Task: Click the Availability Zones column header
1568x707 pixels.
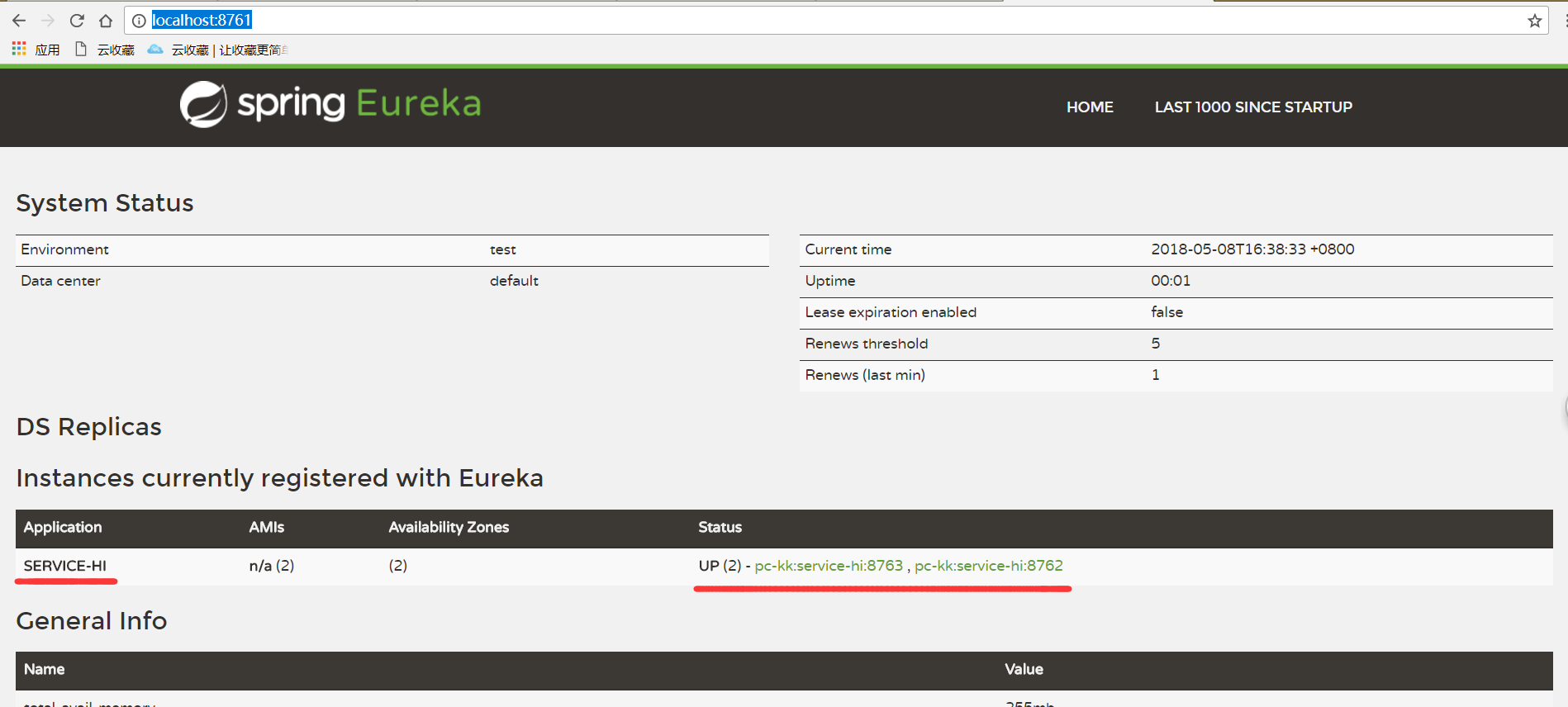Action: tap(449, 527)
